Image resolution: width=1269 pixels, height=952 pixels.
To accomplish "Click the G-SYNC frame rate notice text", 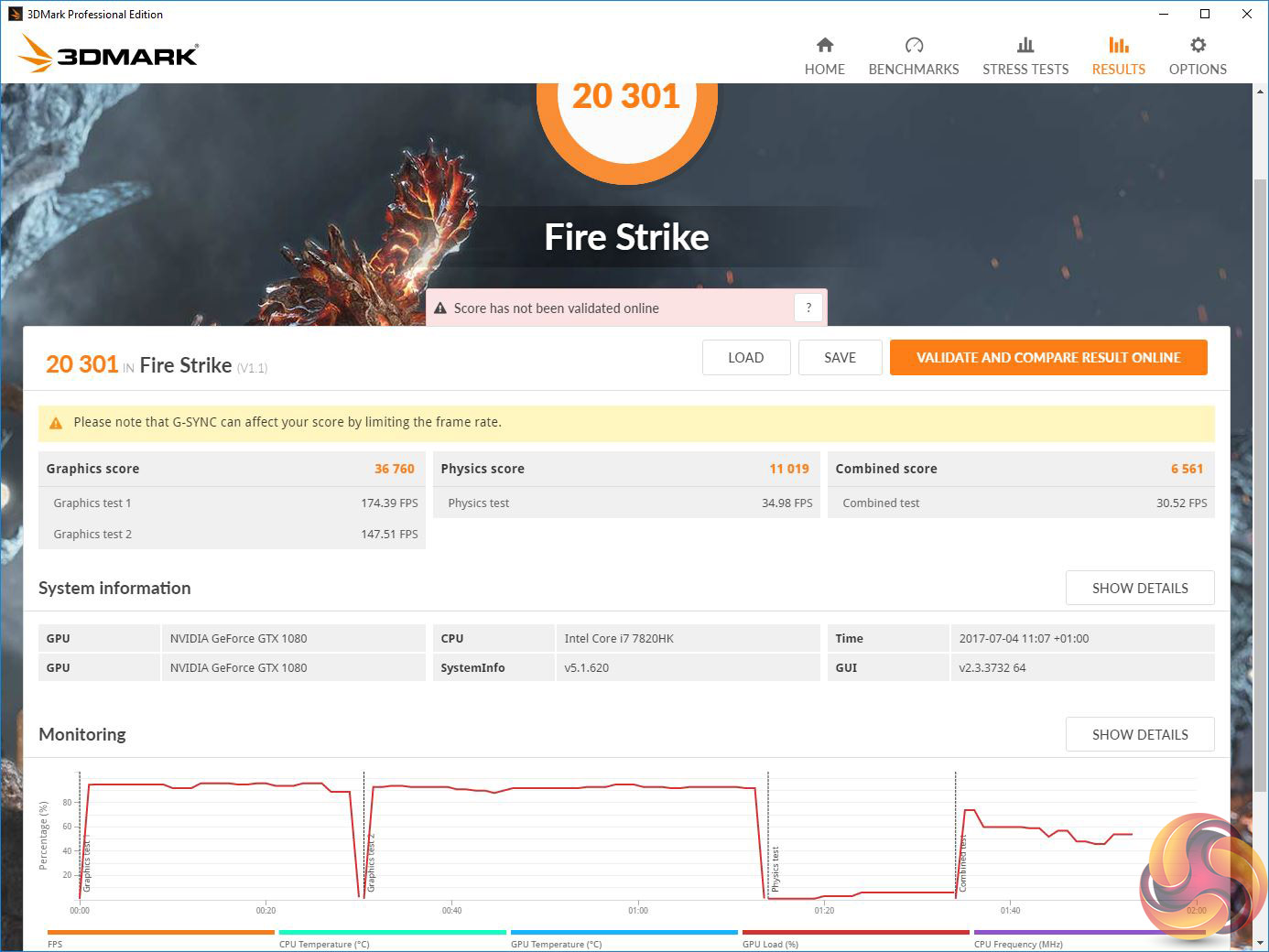I will (x=287, y=423).
